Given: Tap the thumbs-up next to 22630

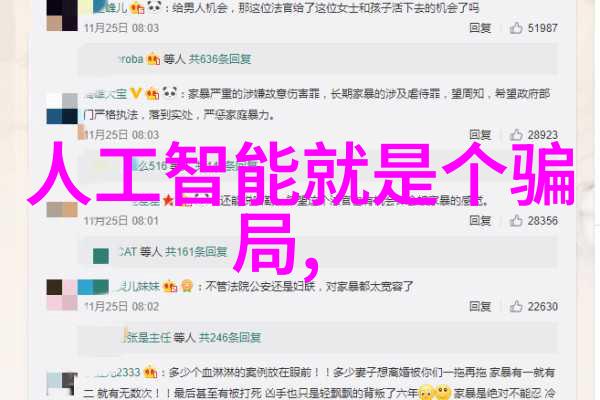Looking at the screenshot, I should (x=516, y=306).
